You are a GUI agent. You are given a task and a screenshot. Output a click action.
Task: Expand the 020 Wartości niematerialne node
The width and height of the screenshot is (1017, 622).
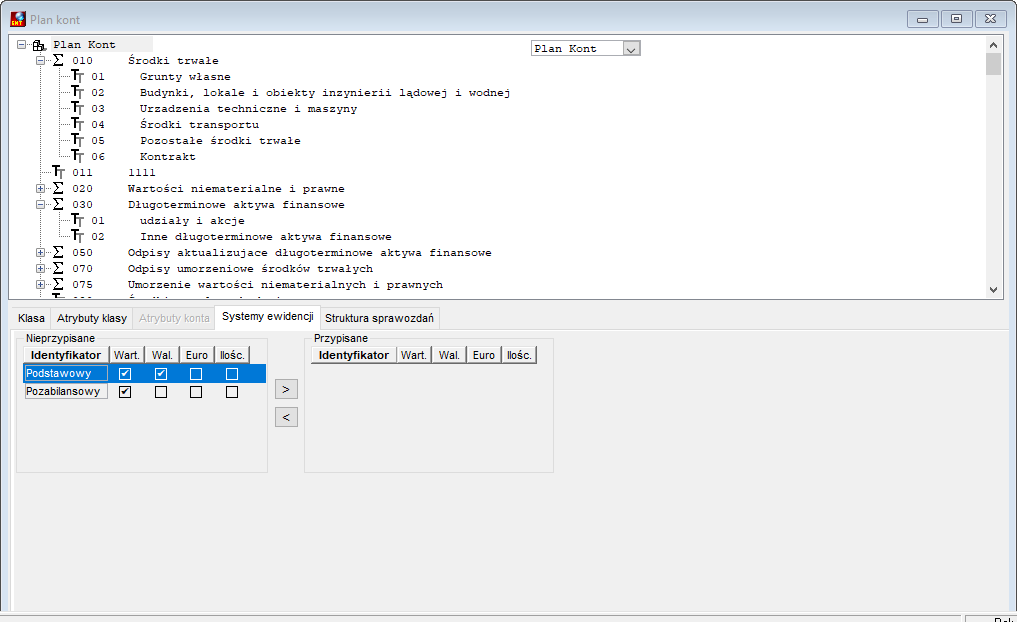coord(40,189)
